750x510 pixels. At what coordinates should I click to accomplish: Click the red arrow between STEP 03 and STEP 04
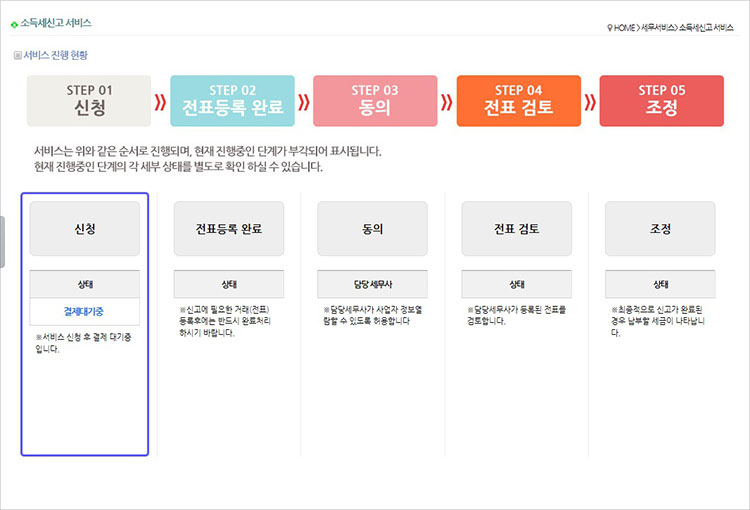point(446,102)
